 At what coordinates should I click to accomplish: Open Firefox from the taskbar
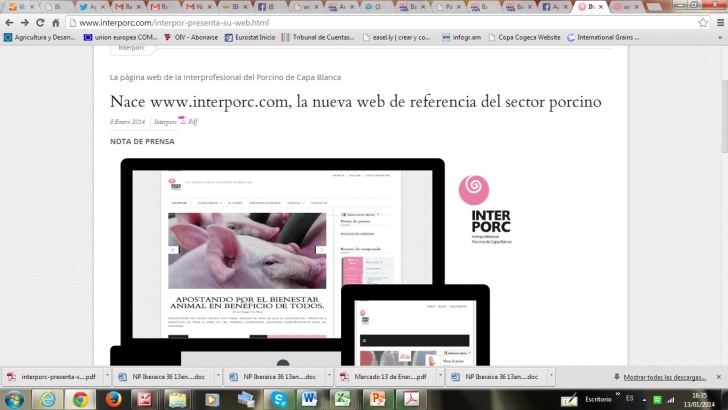(x=113, y=399)
